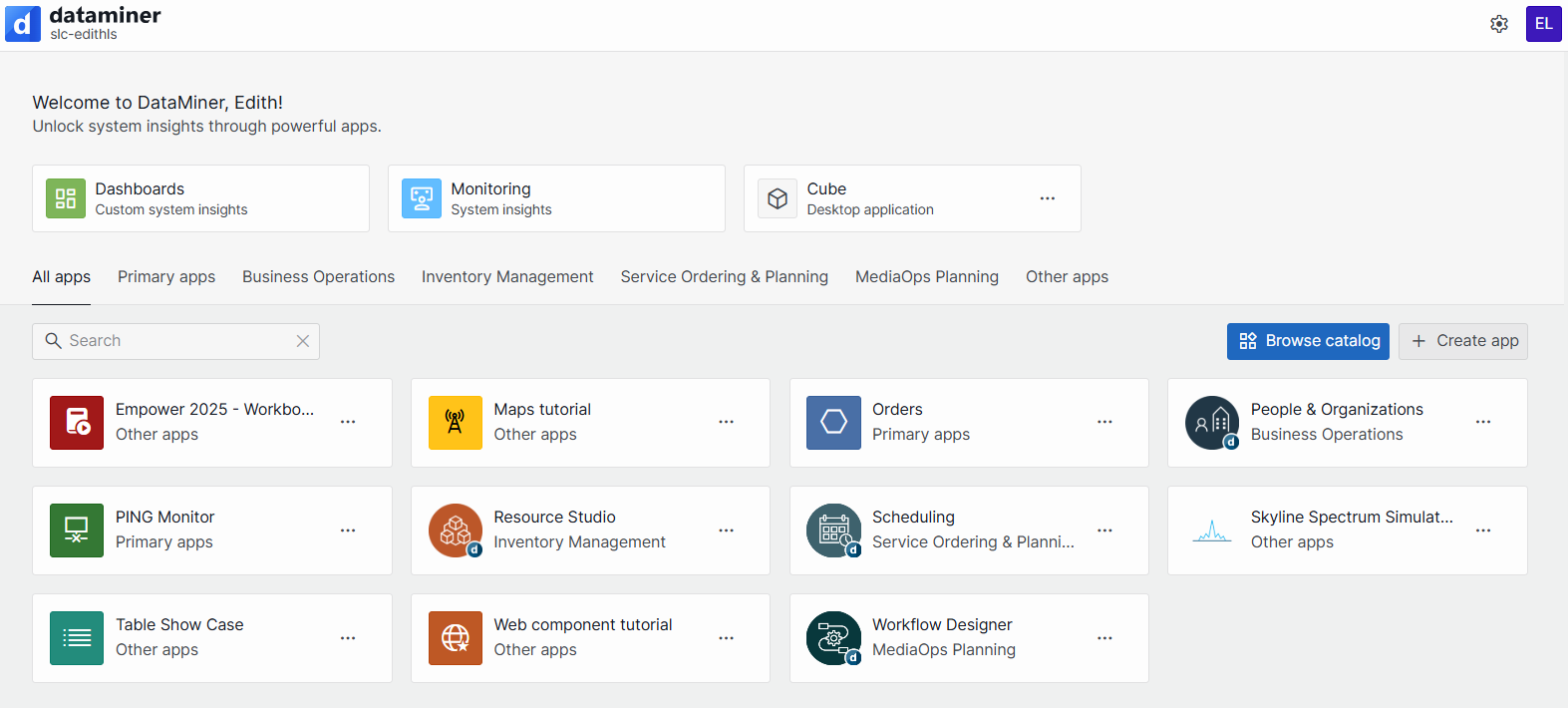
Task: Click the Workflow Designer icon
Action: 833,638
